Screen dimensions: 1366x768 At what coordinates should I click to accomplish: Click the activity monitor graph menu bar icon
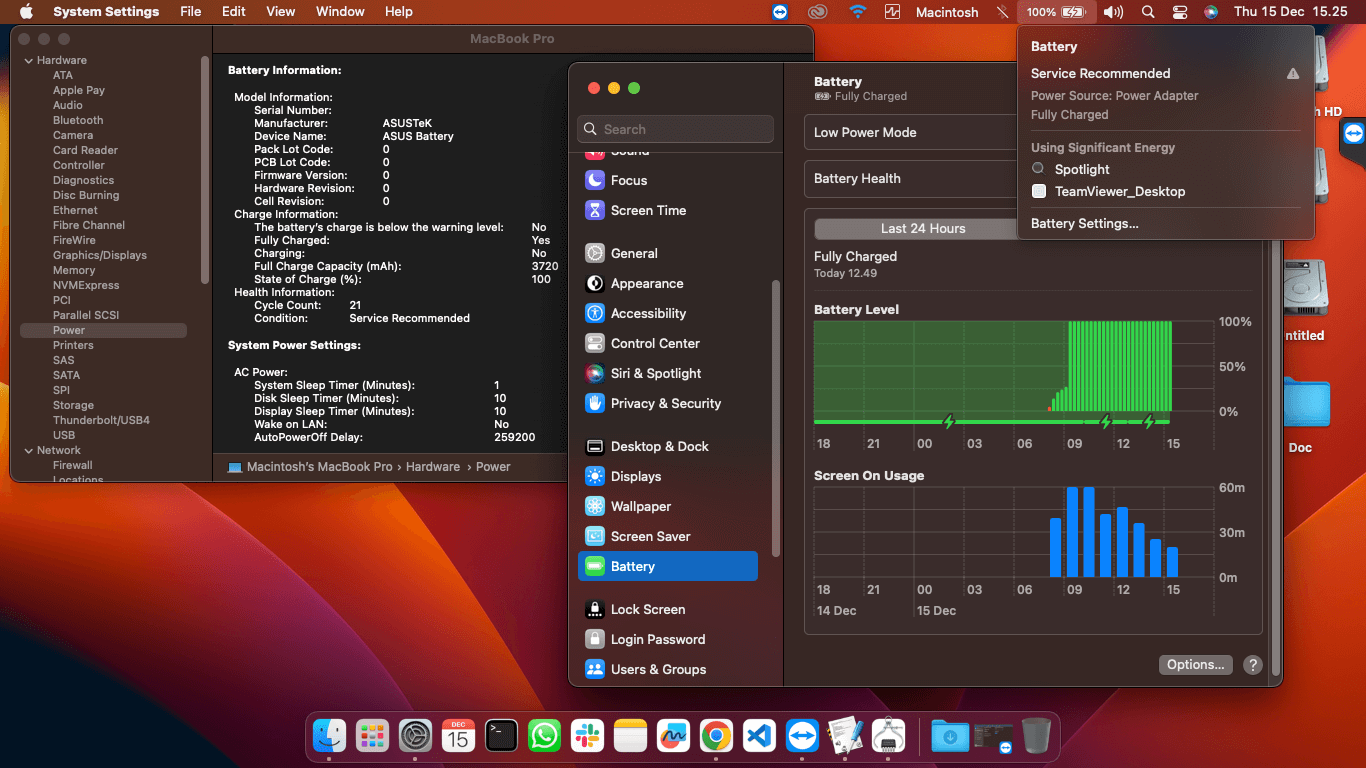point(893,12)
